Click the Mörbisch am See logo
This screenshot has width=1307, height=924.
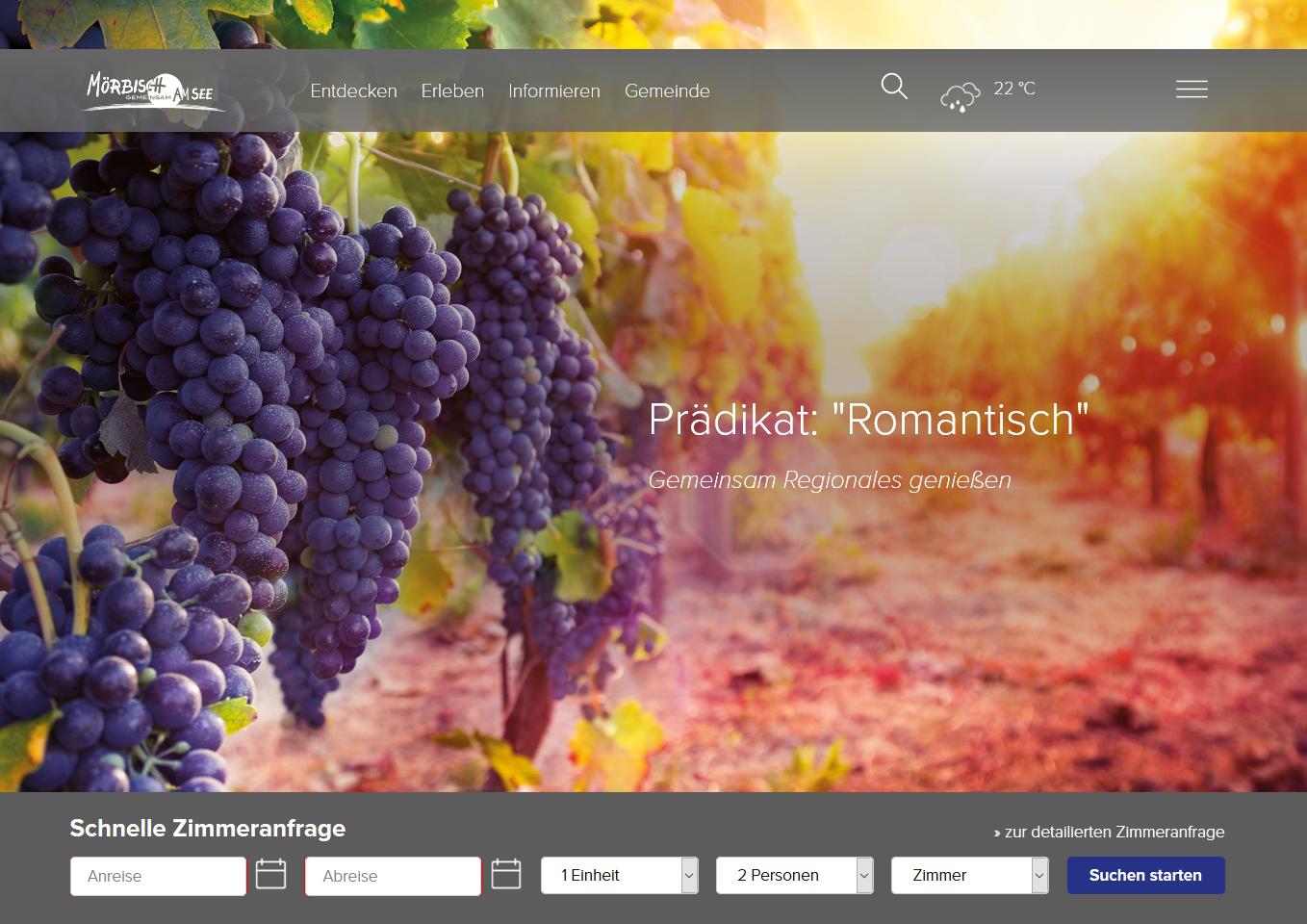pyautogui.click(x=152, y=91)
